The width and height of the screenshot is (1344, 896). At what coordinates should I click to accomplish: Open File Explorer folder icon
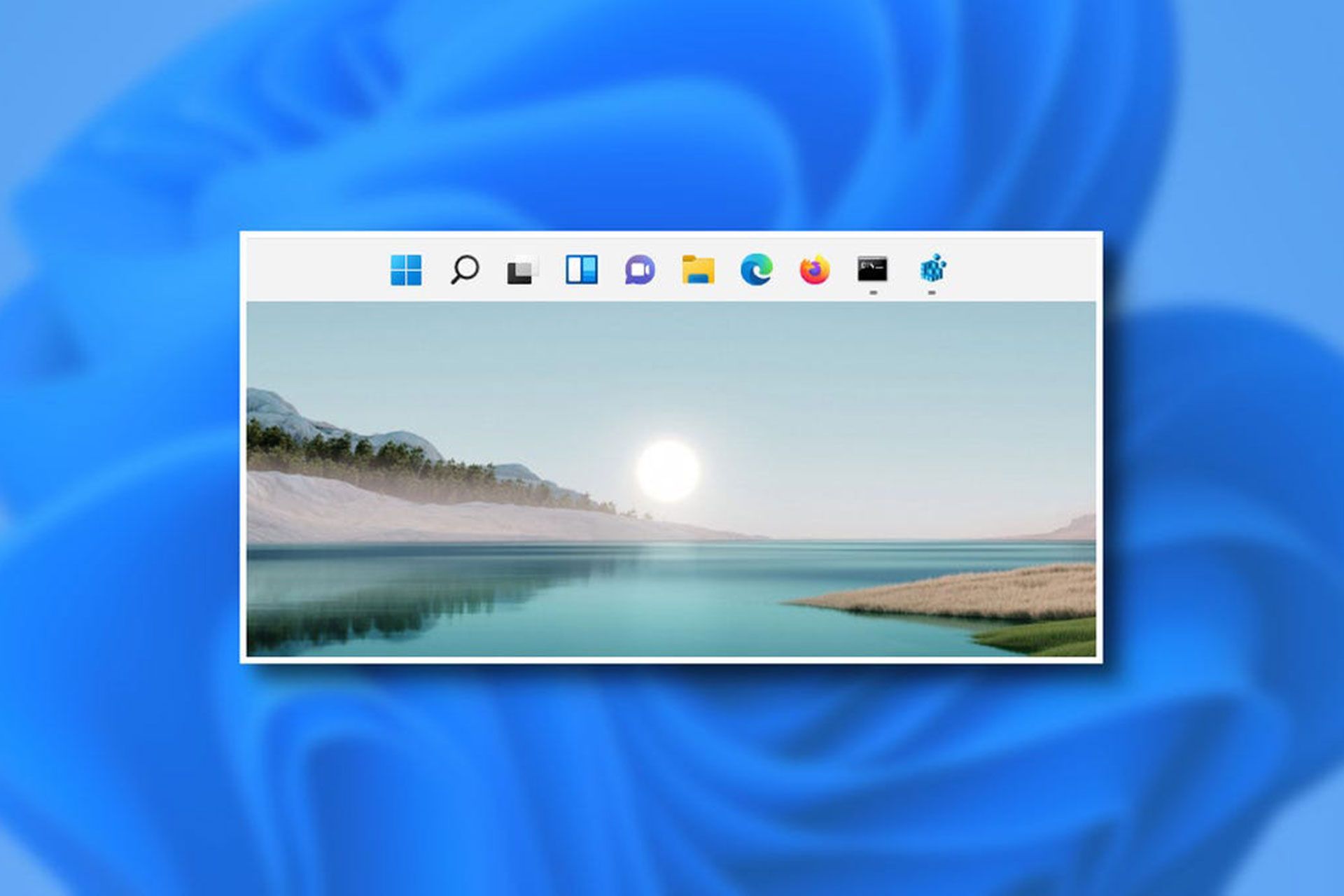click(698, 270)
